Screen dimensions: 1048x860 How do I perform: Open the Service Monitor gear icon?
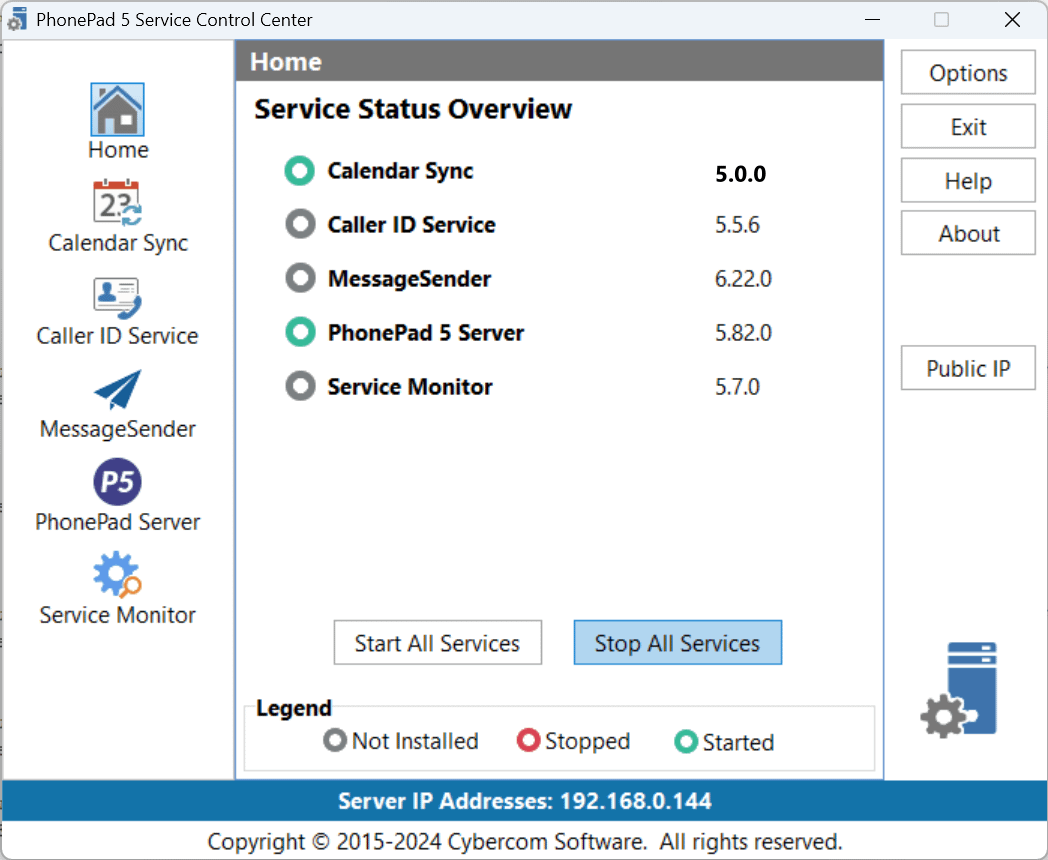coord(117,574)
